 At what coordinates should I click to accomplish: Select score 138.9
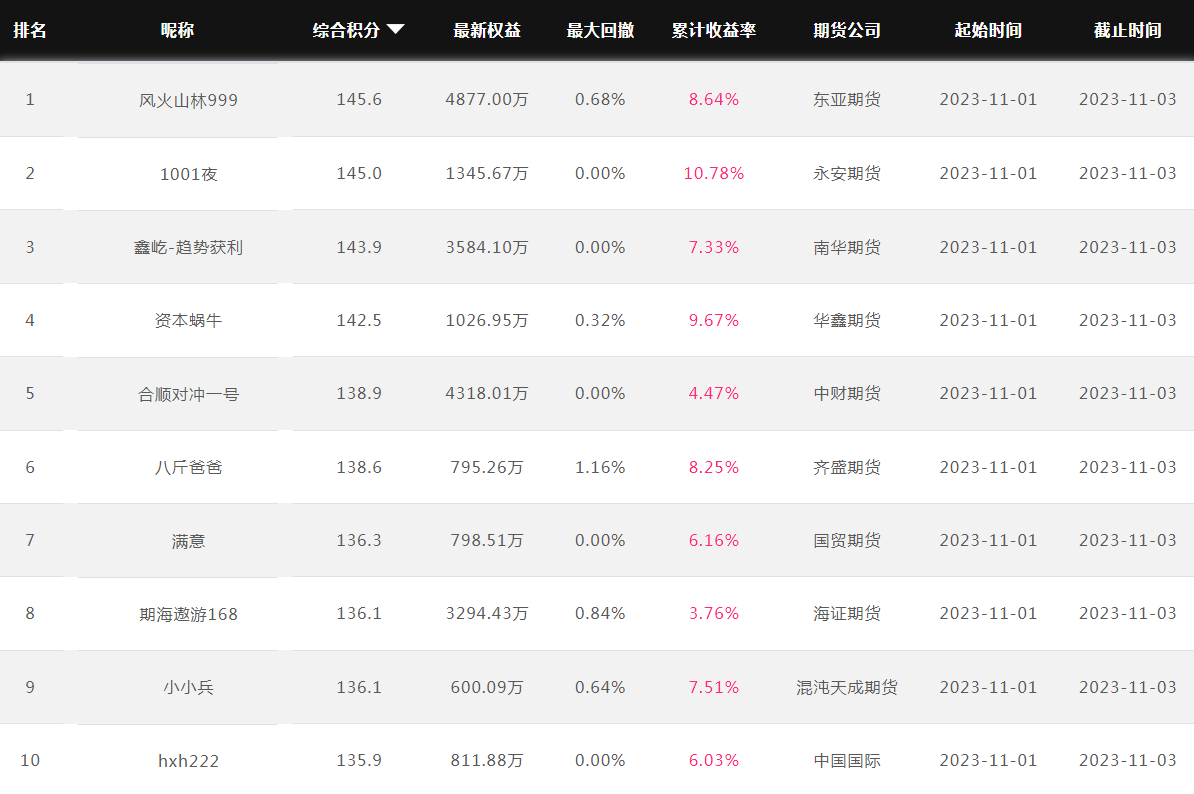pos(359,394)
